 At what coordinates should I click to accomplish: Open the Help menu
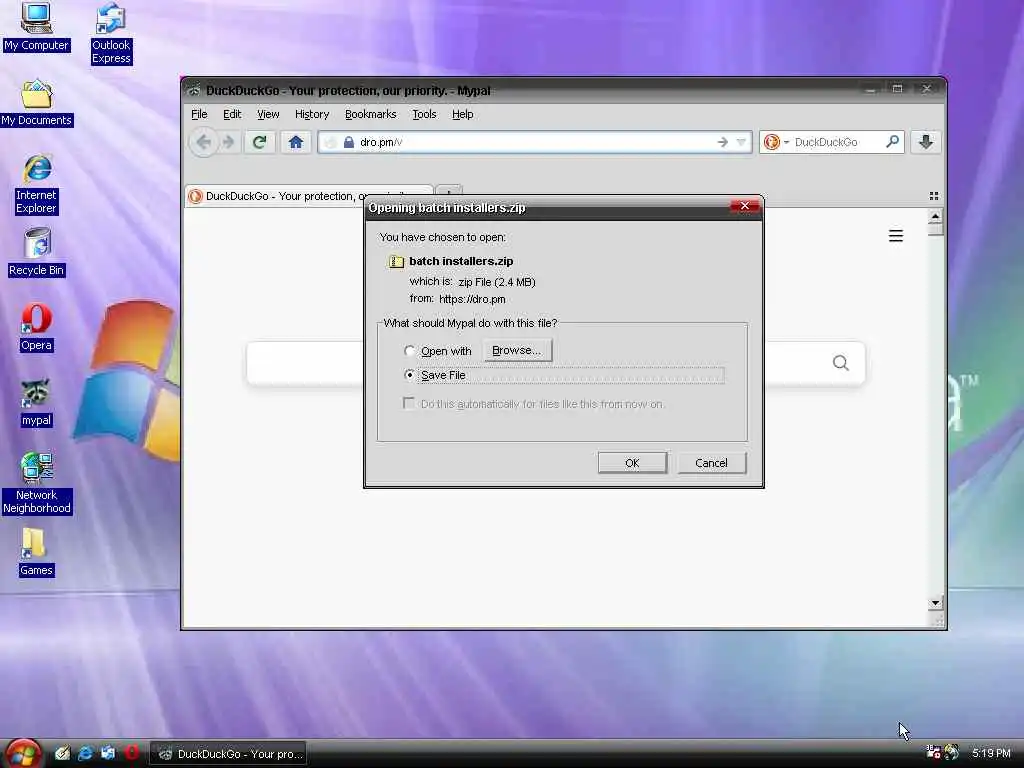(462, 114)
